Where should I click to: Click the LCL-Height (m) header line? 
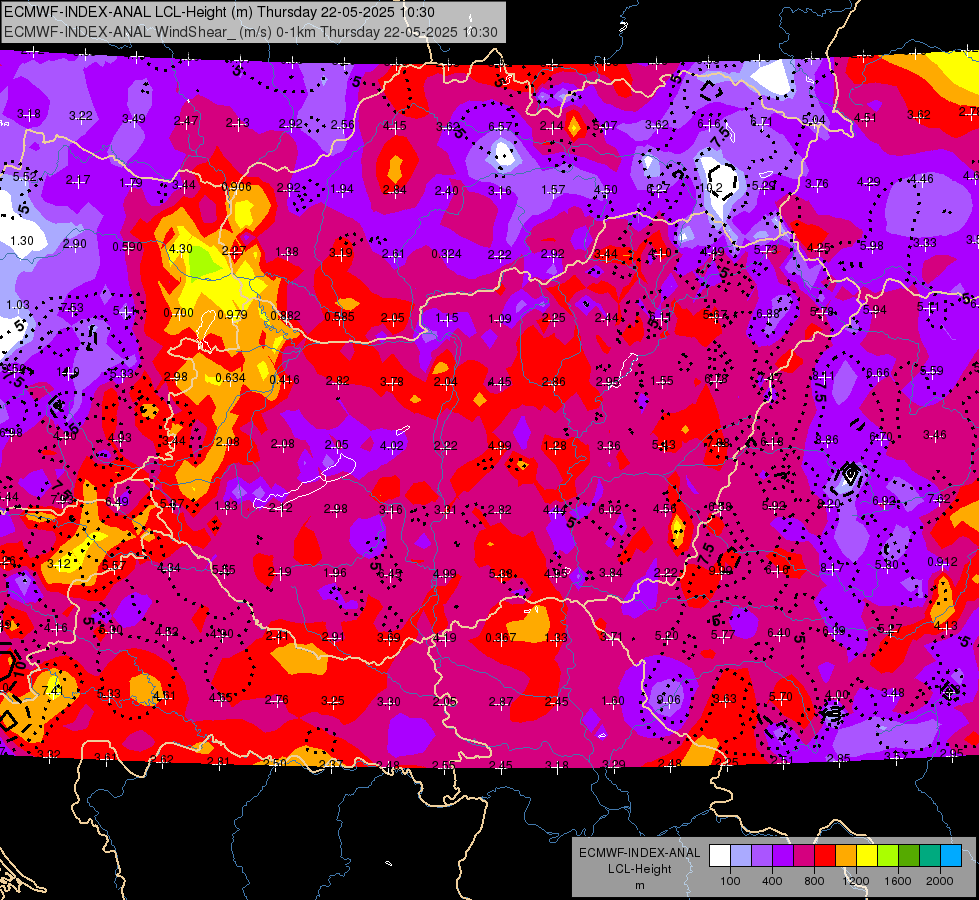(x=219, y=12)
